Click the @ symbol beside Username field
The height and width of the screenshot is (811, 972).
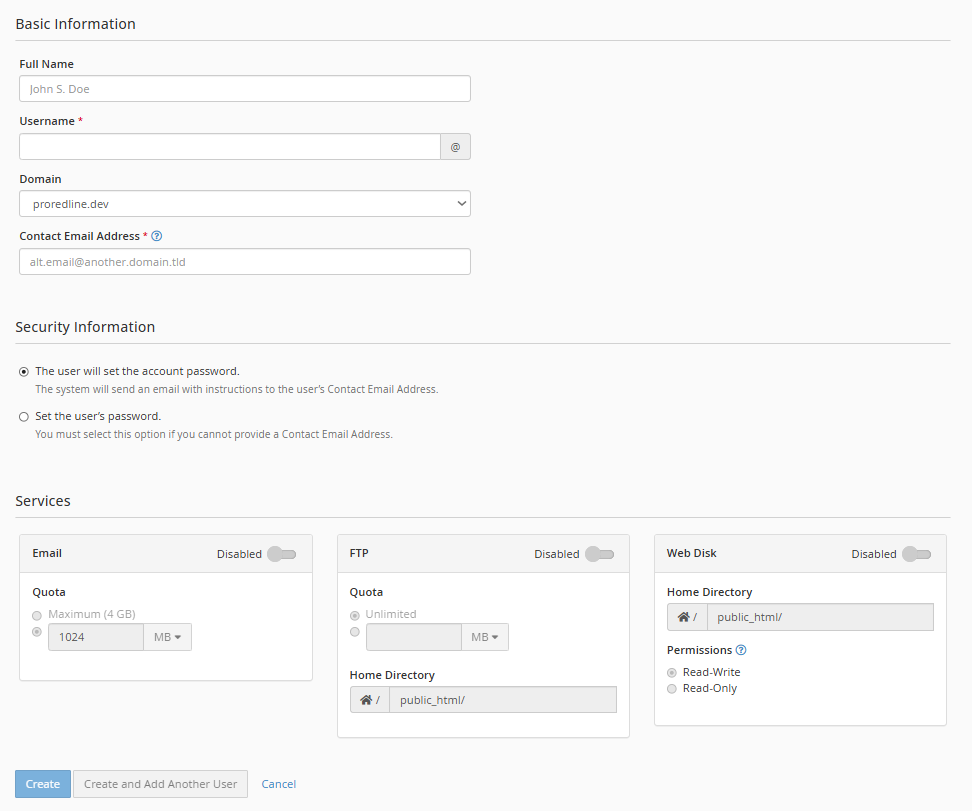(x=455, y=147)
